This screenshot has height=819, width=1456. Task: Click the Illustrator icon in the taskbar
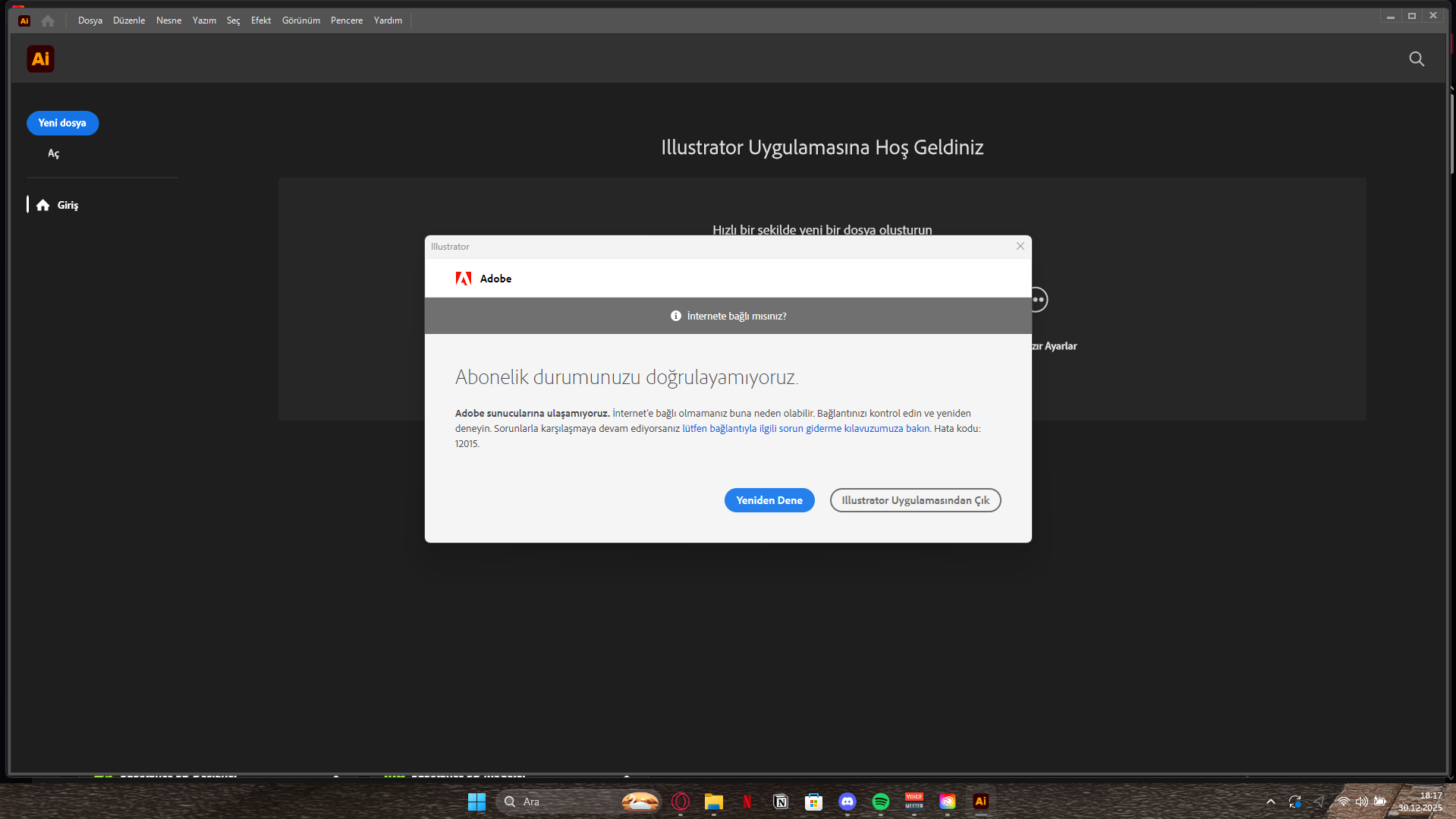tap(981, 802)
